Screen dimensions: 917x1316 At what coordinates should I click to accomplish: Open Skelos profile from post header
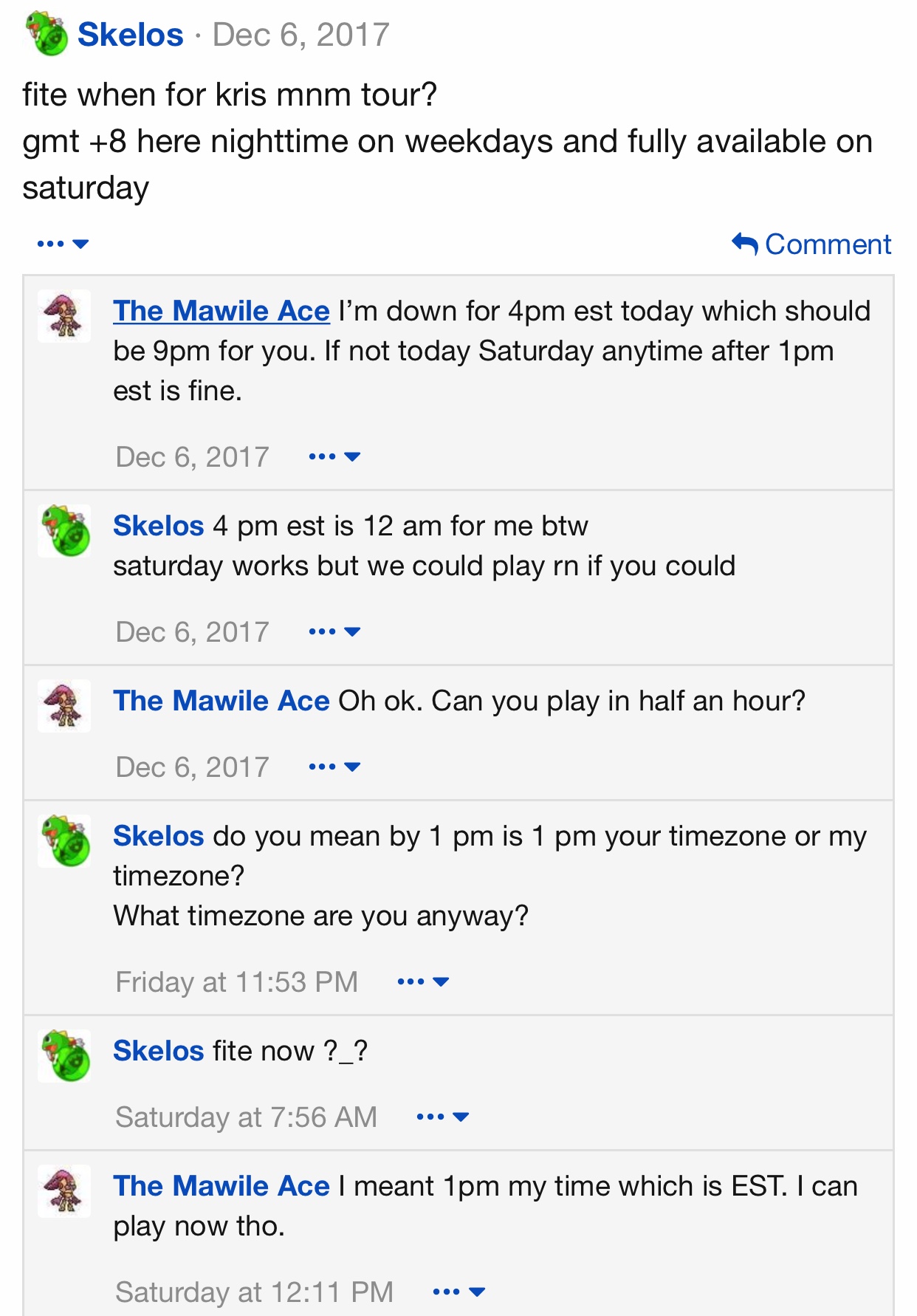coord(131,35)
